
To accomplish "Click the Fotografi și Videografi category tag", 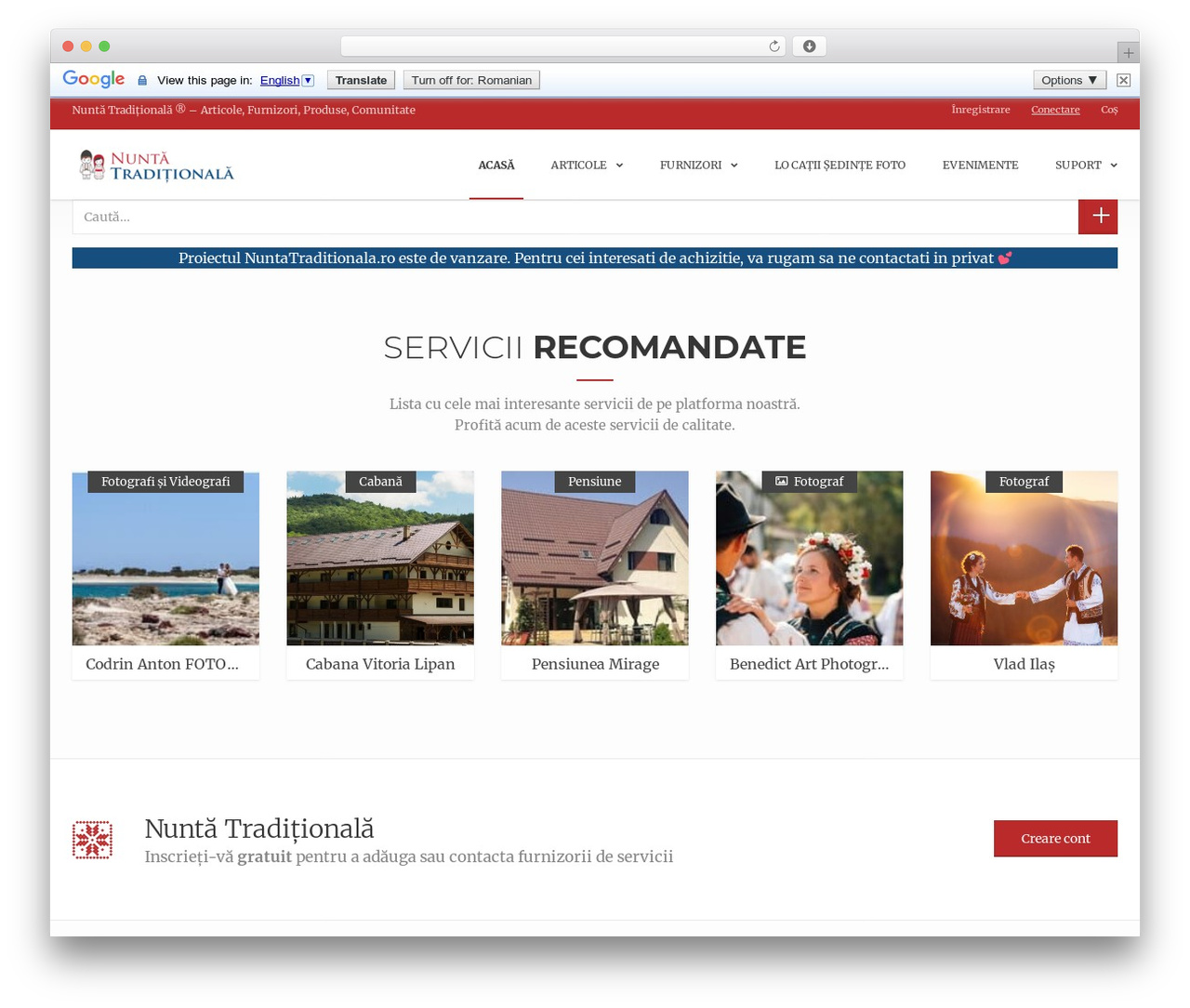I will [165, 482].
